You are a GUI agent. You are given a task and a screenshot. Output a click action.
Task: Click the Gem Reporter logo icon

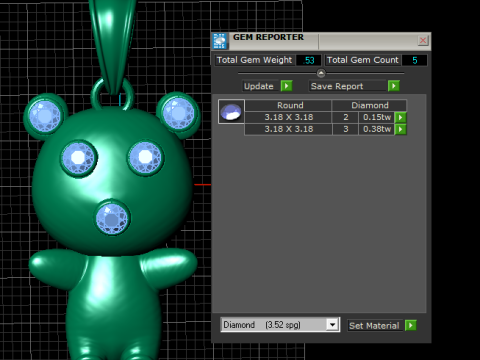point(220,41)
